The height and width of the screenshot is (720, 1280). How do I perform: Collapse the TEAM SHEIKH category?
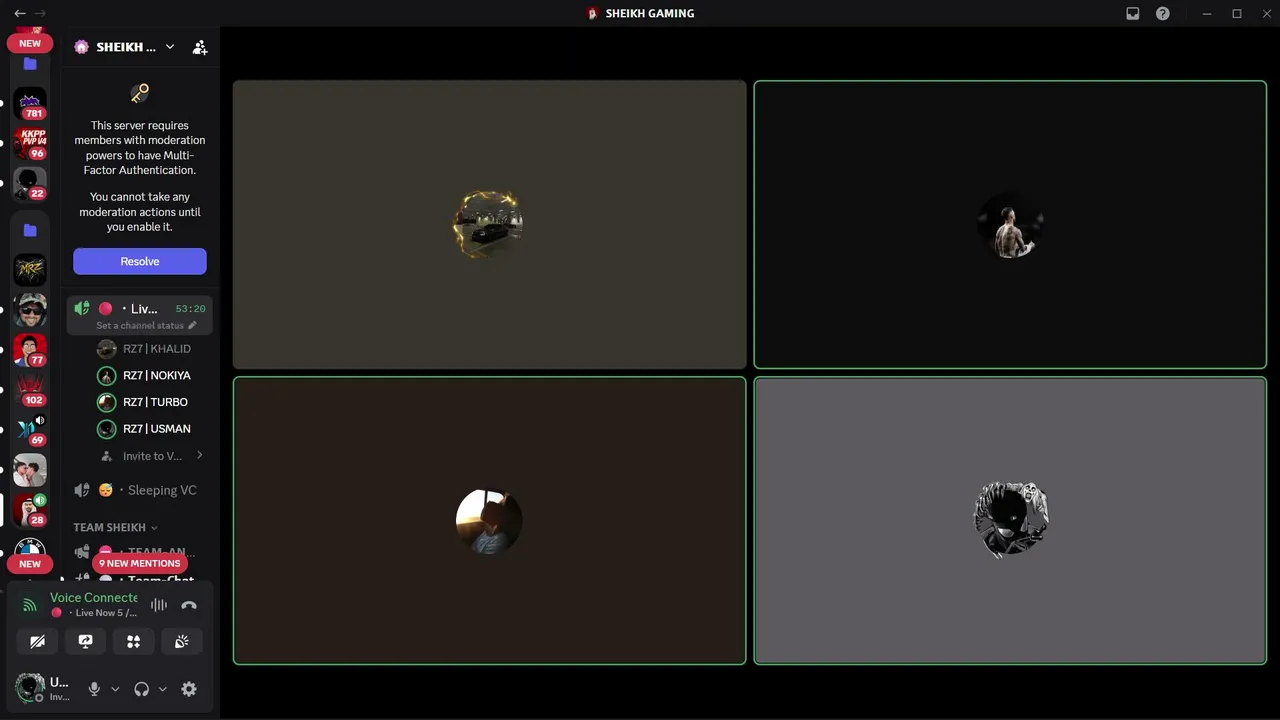(x=116, y=527)
